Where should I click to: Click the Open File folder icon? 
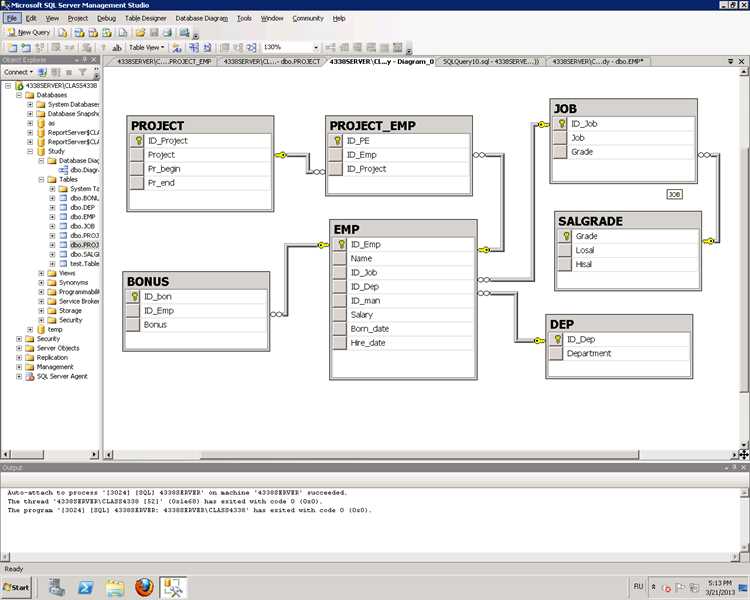pos(140,33)
